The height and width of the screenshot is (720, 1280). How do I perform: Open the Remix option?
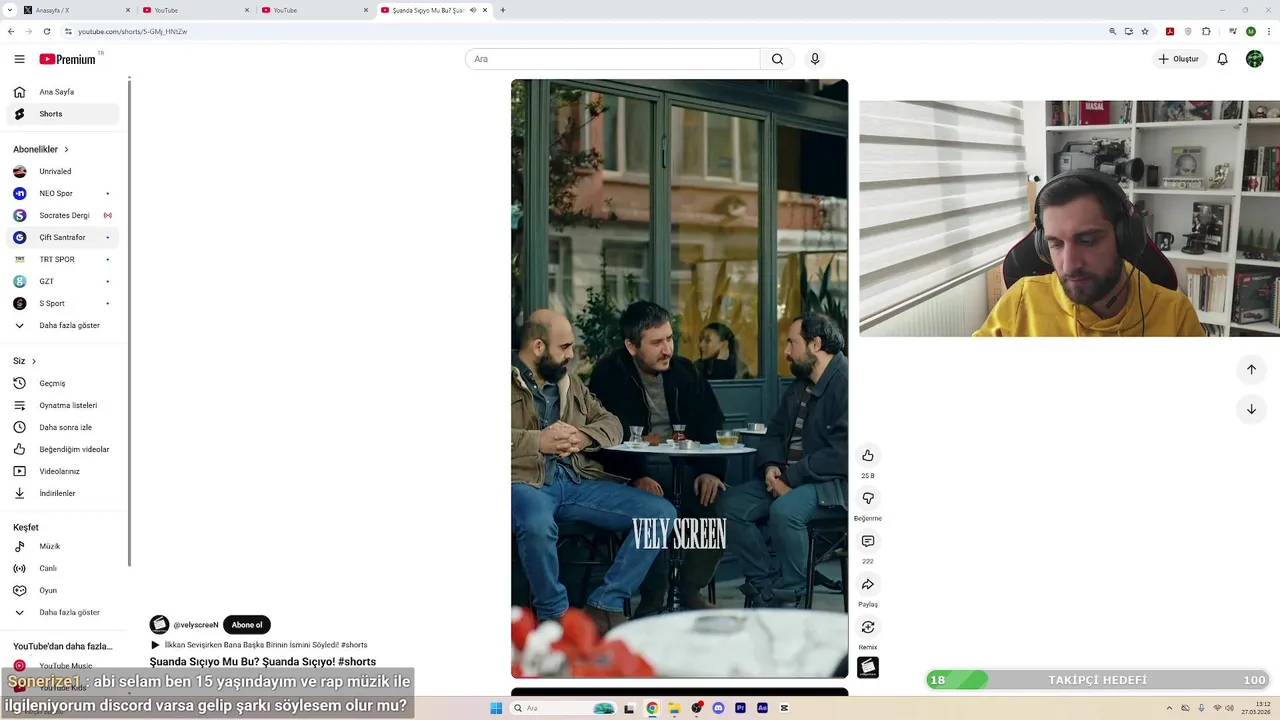(x=868, y=627)
